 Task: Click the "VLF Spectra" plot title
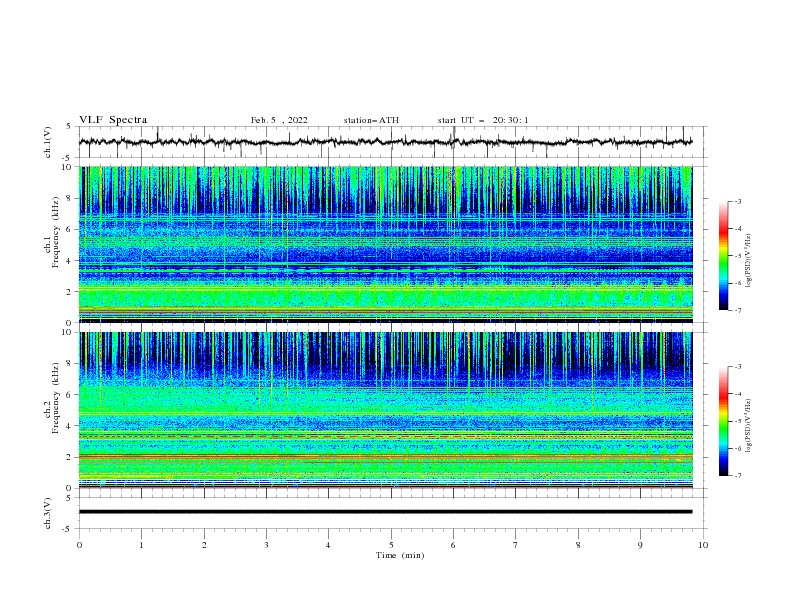[113, 120]
